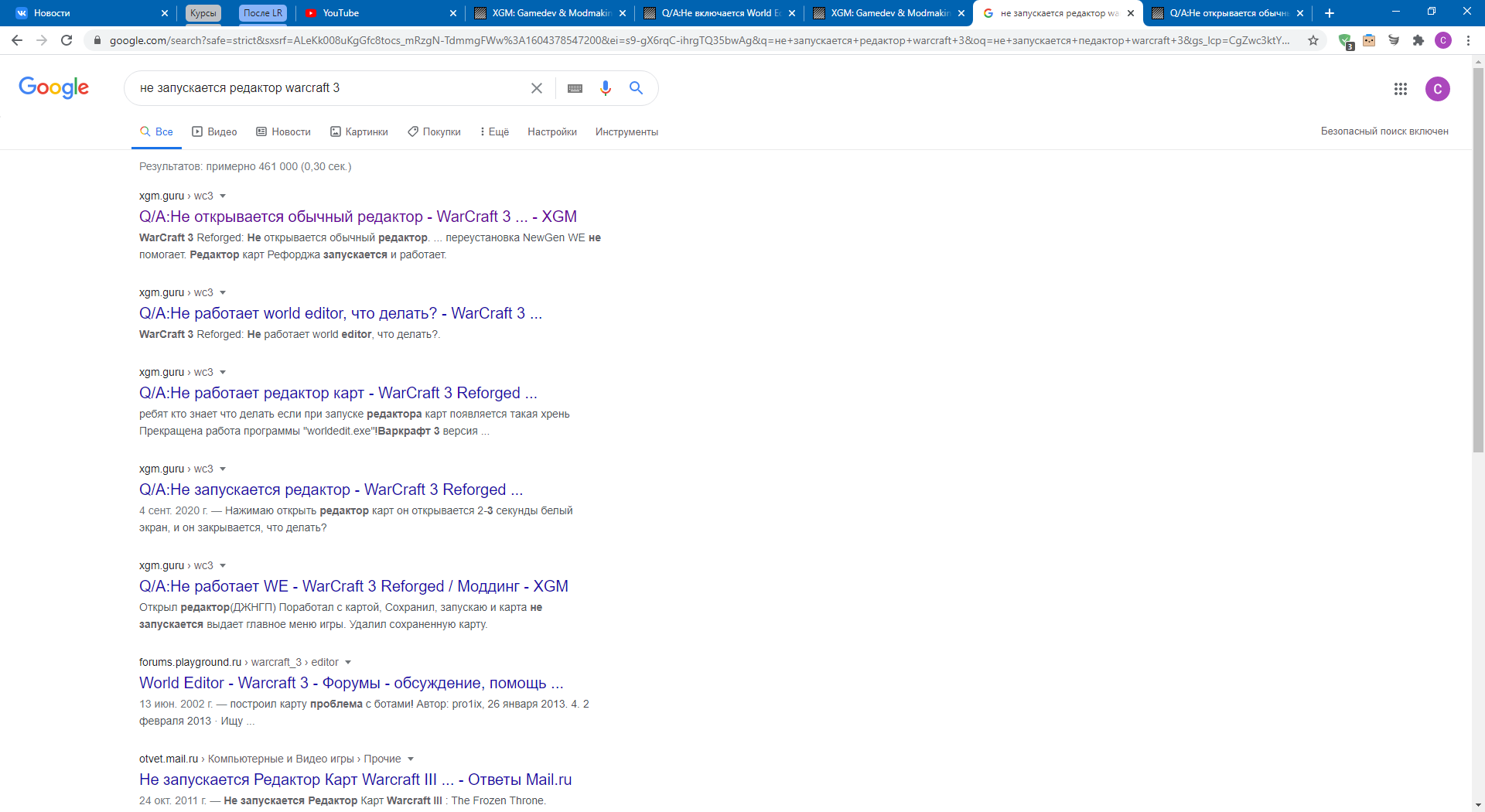Open the Google account avatar on the page
Viewport: 1485px width, 812px height.
tap(1438, 89)
